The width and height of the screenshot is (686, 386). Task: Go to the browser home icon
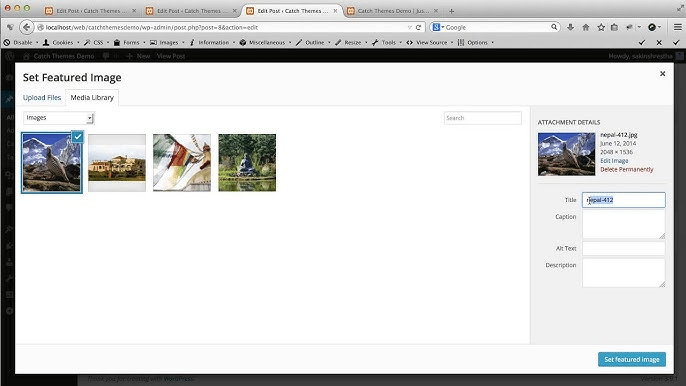point(586,27)
